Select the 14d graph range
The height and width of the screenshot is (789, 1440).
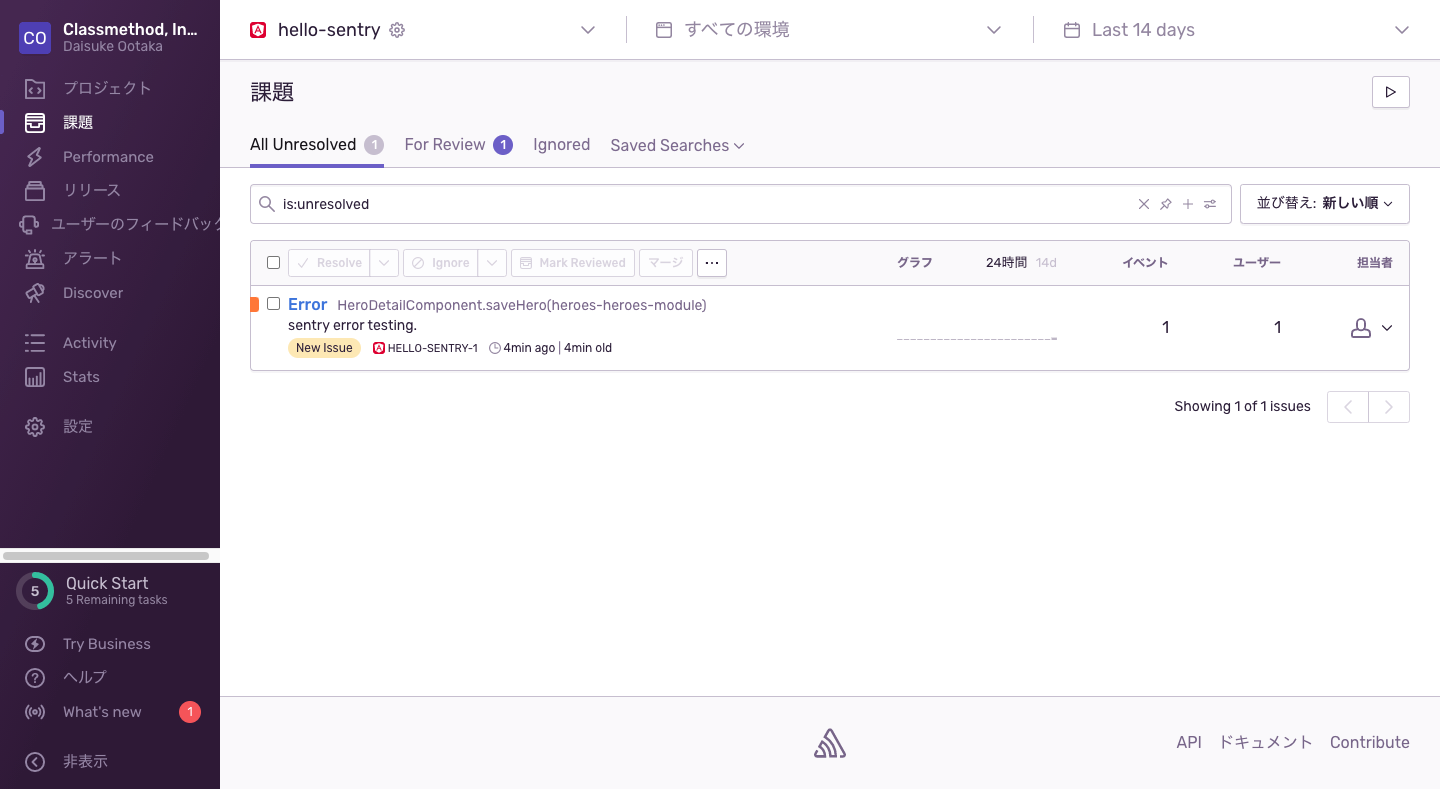pos(1046,263)
